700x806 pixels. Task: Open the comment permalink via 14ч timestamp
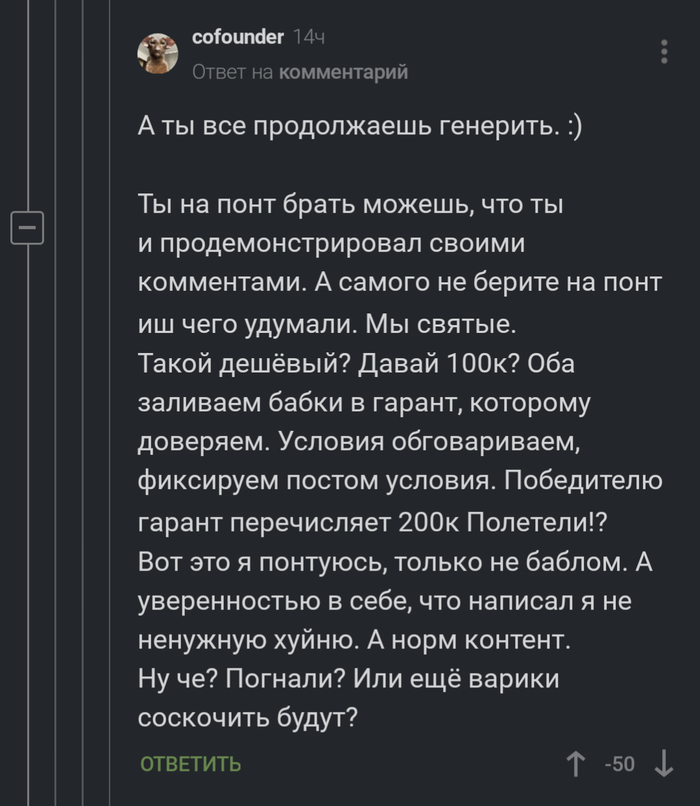[308, 38]
